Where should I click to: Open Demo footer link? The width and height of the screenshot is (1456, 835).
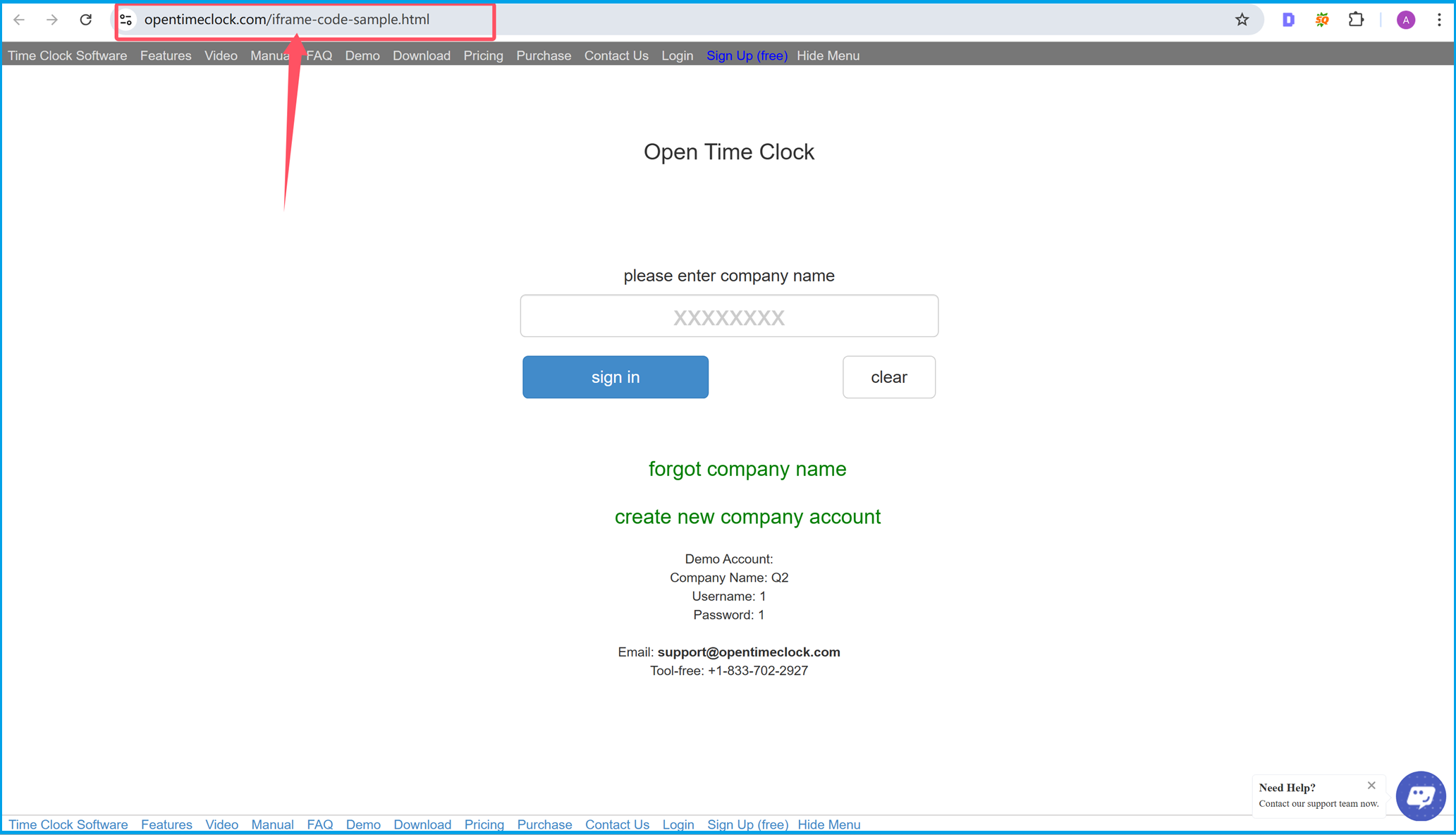click(363, 824)
